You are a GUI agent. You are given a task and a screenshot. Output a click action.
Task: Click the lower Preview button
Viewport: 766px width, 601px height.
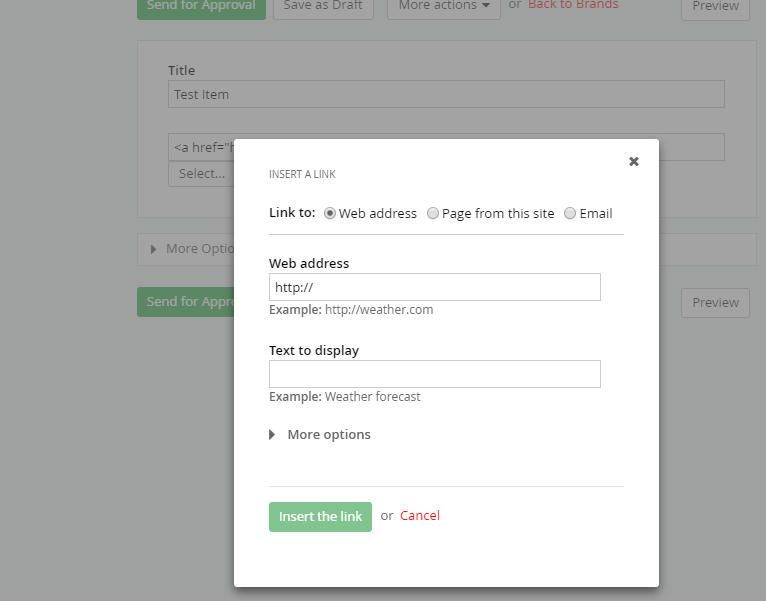click(715, 303)
